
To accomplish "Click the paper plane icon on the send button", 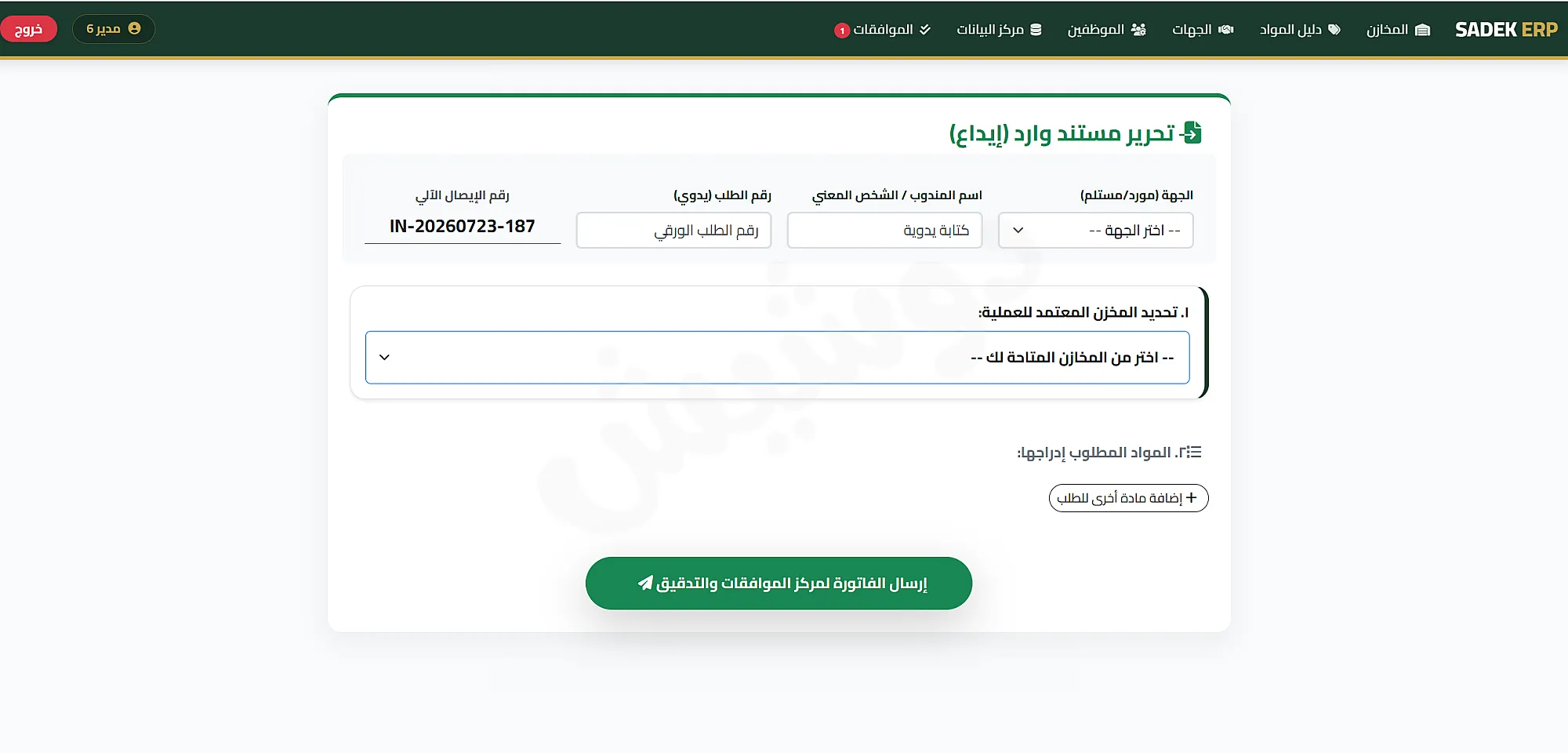I will [645, 583].
